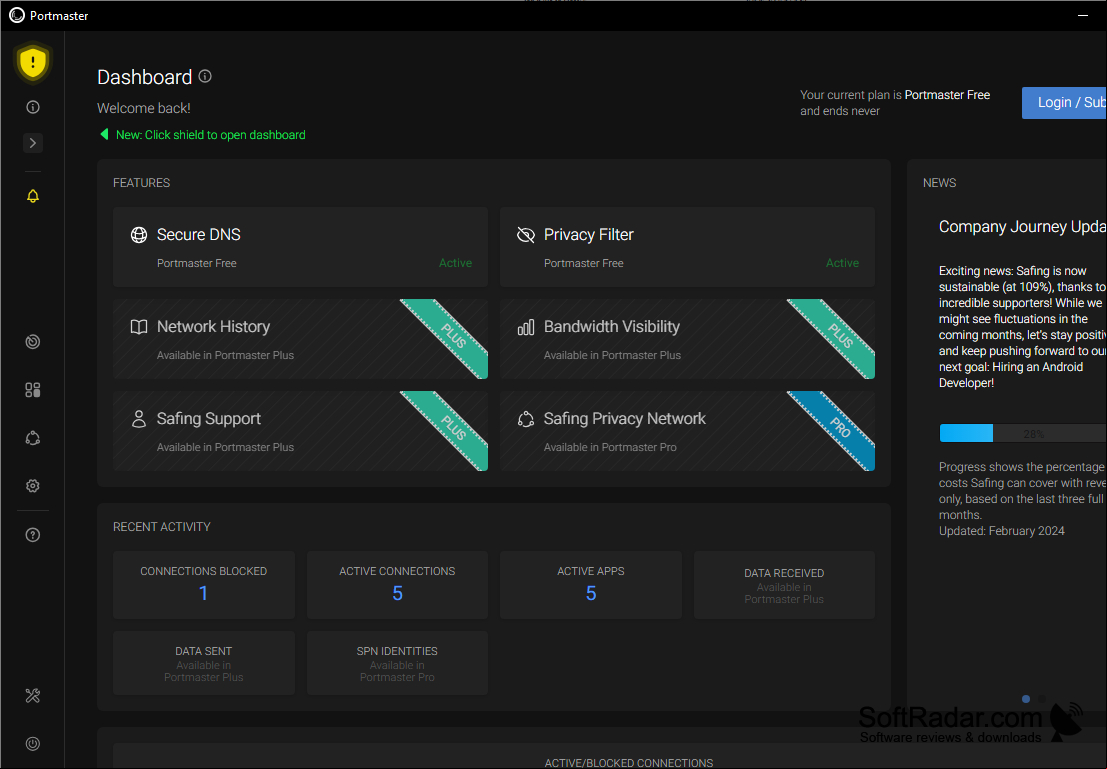Click the 'Secure DNS' card title

pos(198,234)
